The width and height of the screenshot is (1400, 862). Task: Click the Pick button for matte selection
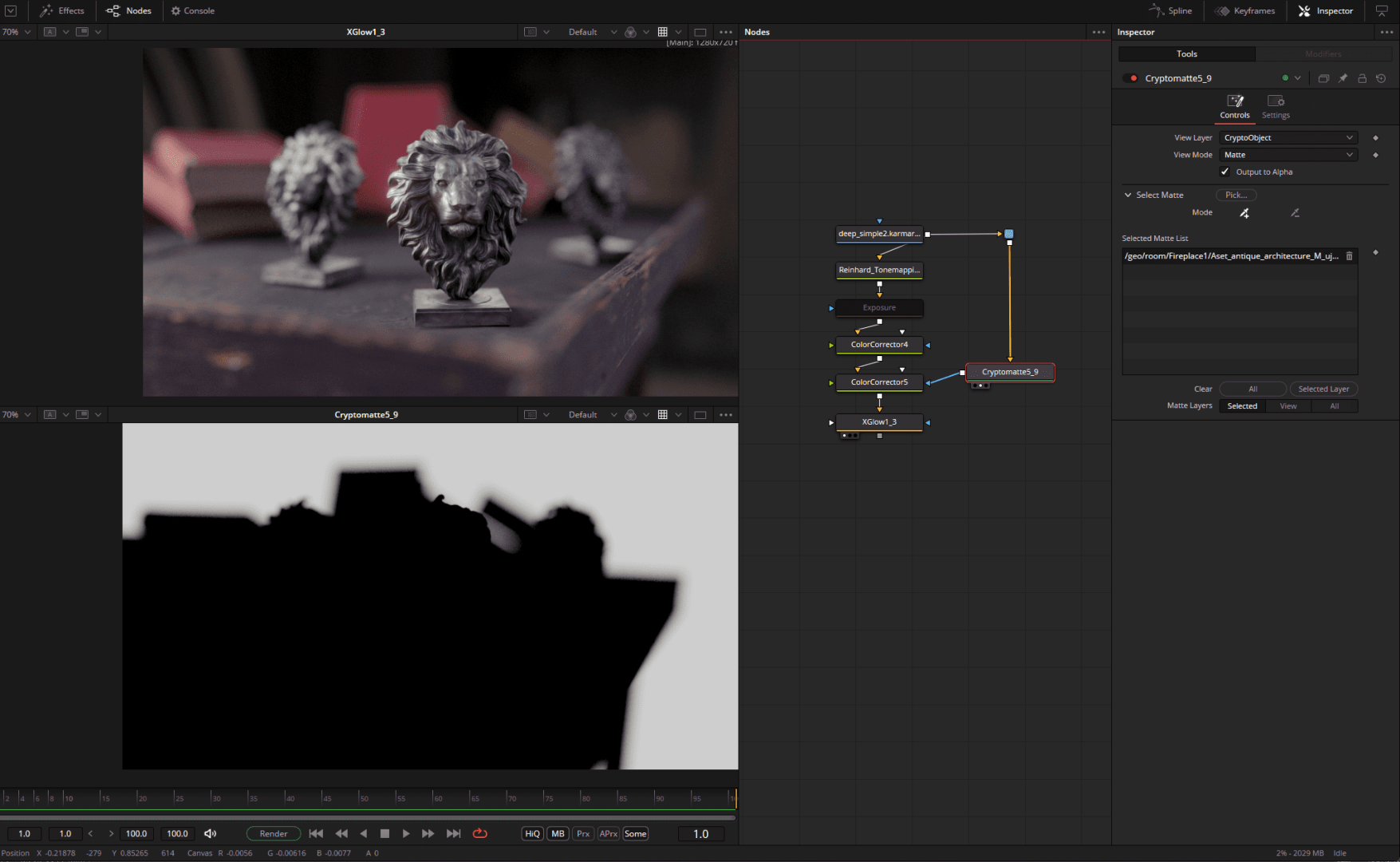coord(1236,195)
